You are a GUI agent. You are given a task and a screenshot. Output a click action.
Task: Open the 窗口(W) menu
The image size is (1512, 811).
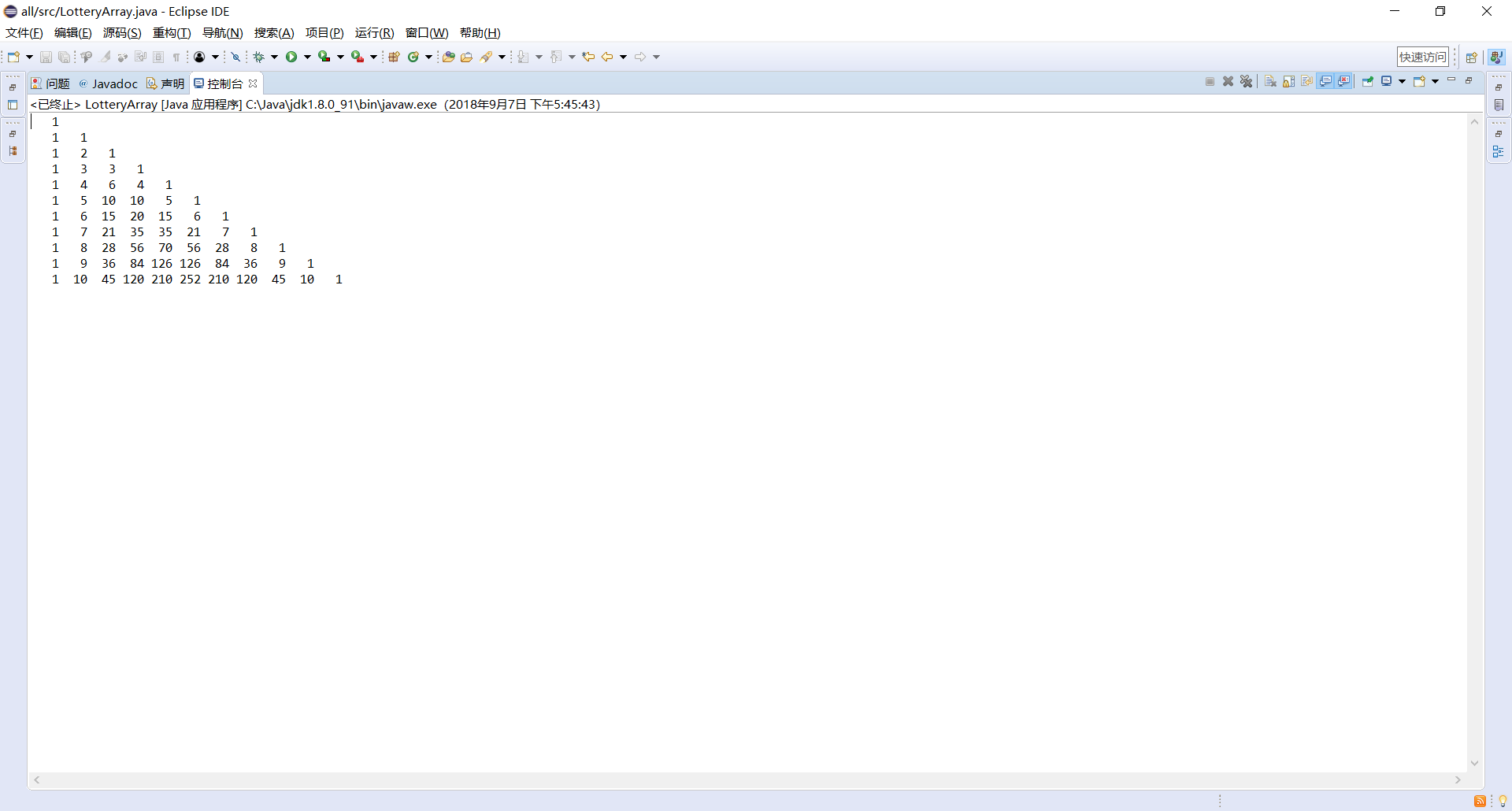point(427,33)
